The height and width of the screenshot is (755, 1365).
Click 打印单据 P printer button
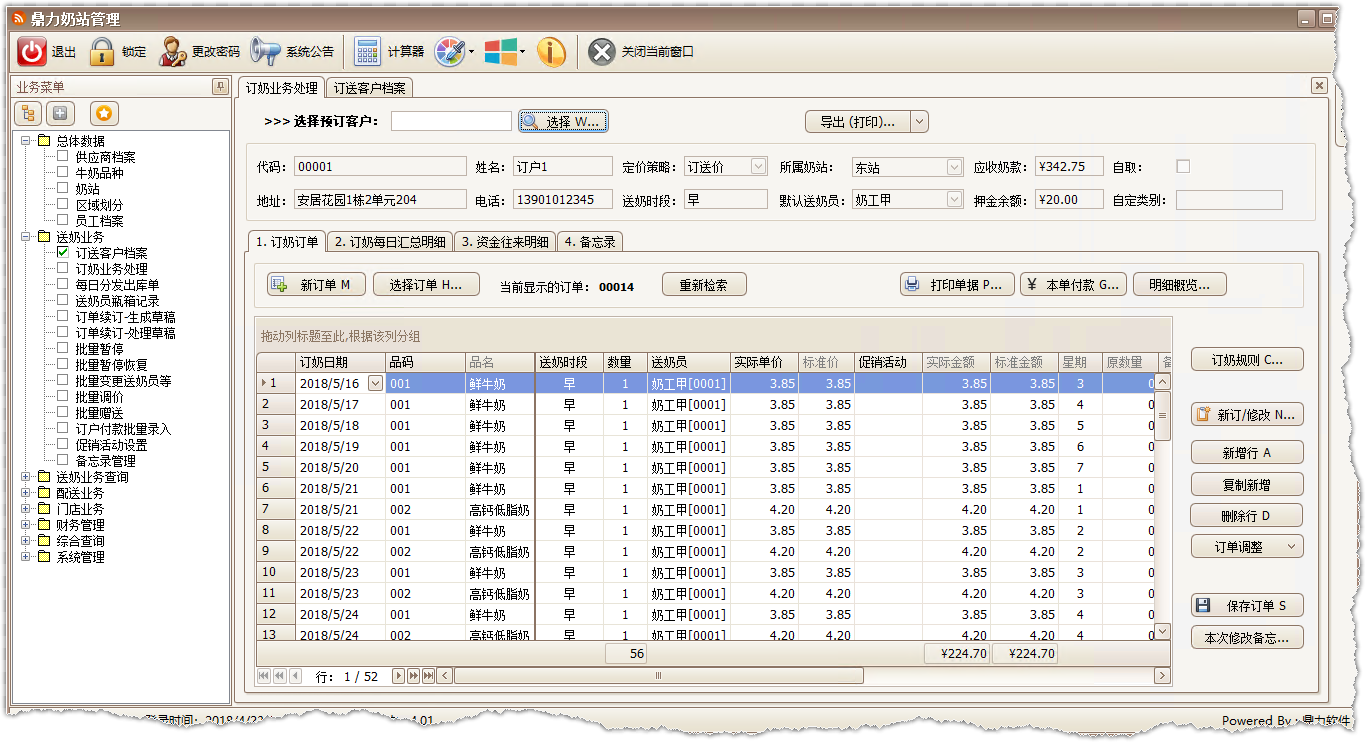coord(957,285)
